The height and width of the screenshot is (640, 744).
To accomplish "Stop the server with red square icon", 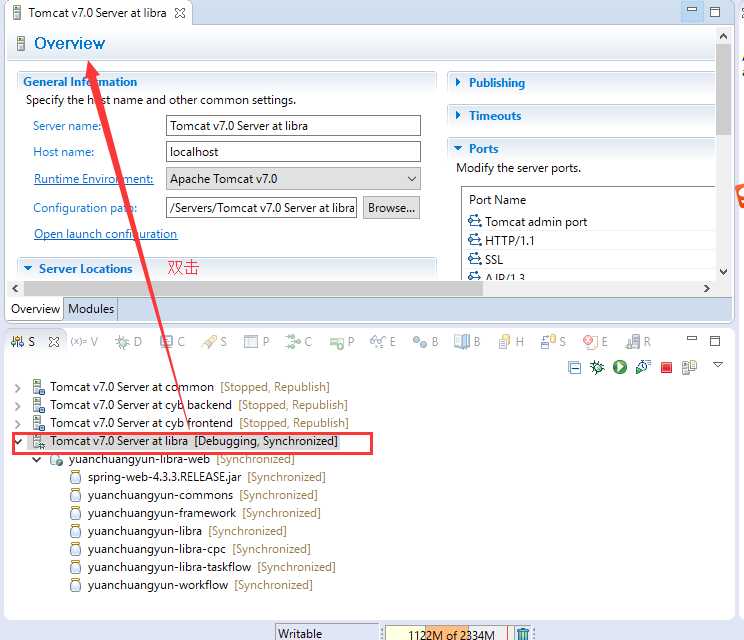I will (x=666, y=368).
